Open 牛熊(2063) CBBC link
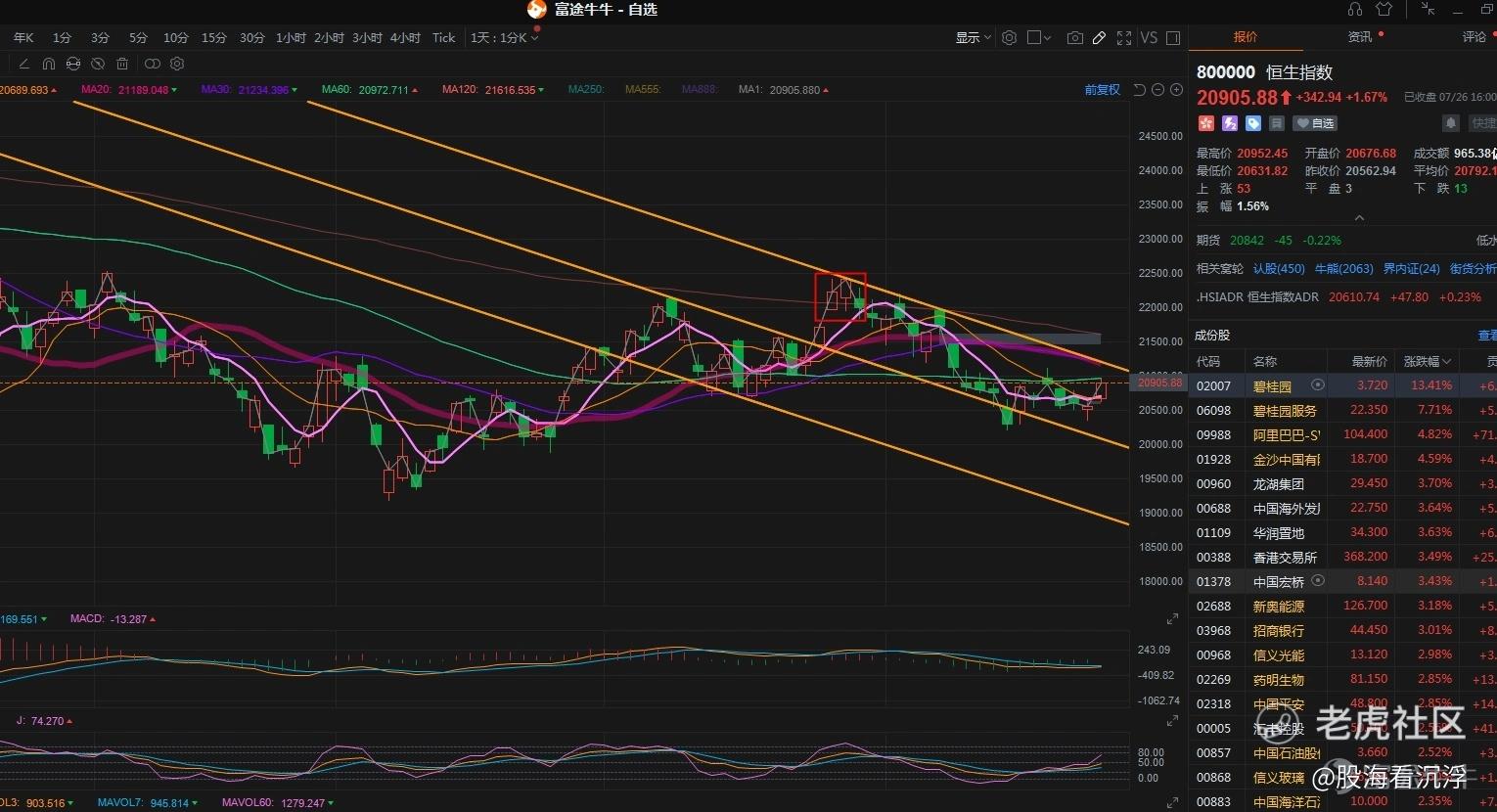 [1344, 268]
